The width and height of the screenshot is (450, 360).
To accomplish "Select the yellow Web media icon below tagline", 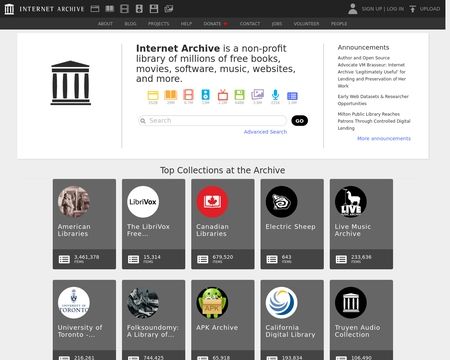I will pos(153,95).
